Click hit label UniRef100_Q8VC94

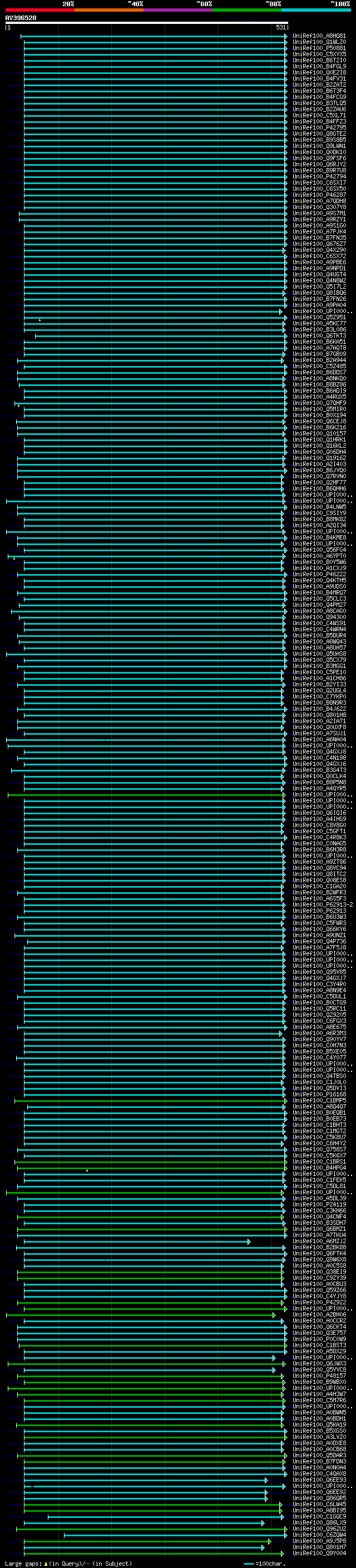(319, 868)
